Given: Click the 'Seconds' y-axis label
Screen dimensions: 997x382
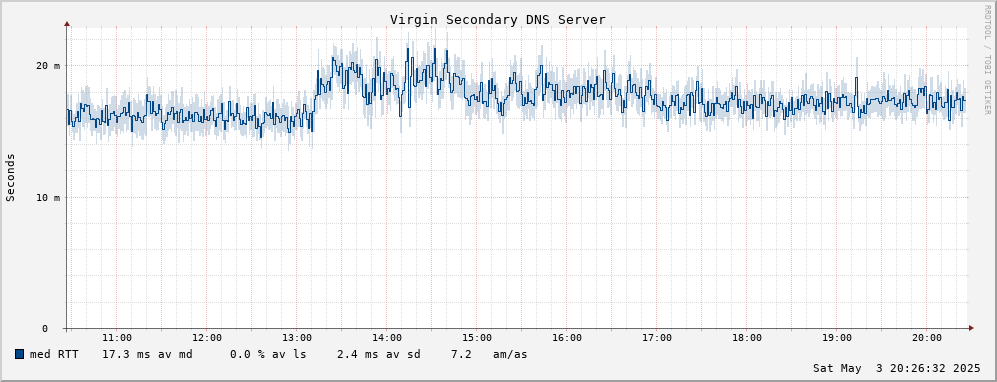Looking at the screenshot, I should click(10, 178).
